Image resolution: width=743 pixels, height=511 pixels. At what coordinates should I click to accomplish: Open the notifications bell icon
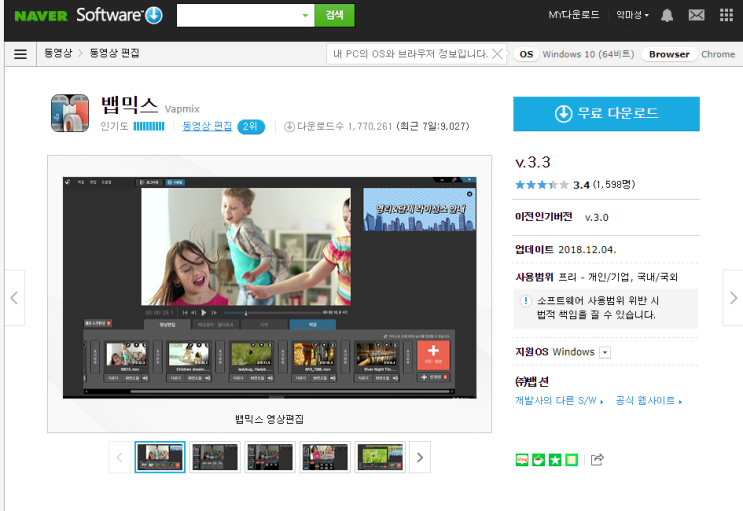pos(667,16)
